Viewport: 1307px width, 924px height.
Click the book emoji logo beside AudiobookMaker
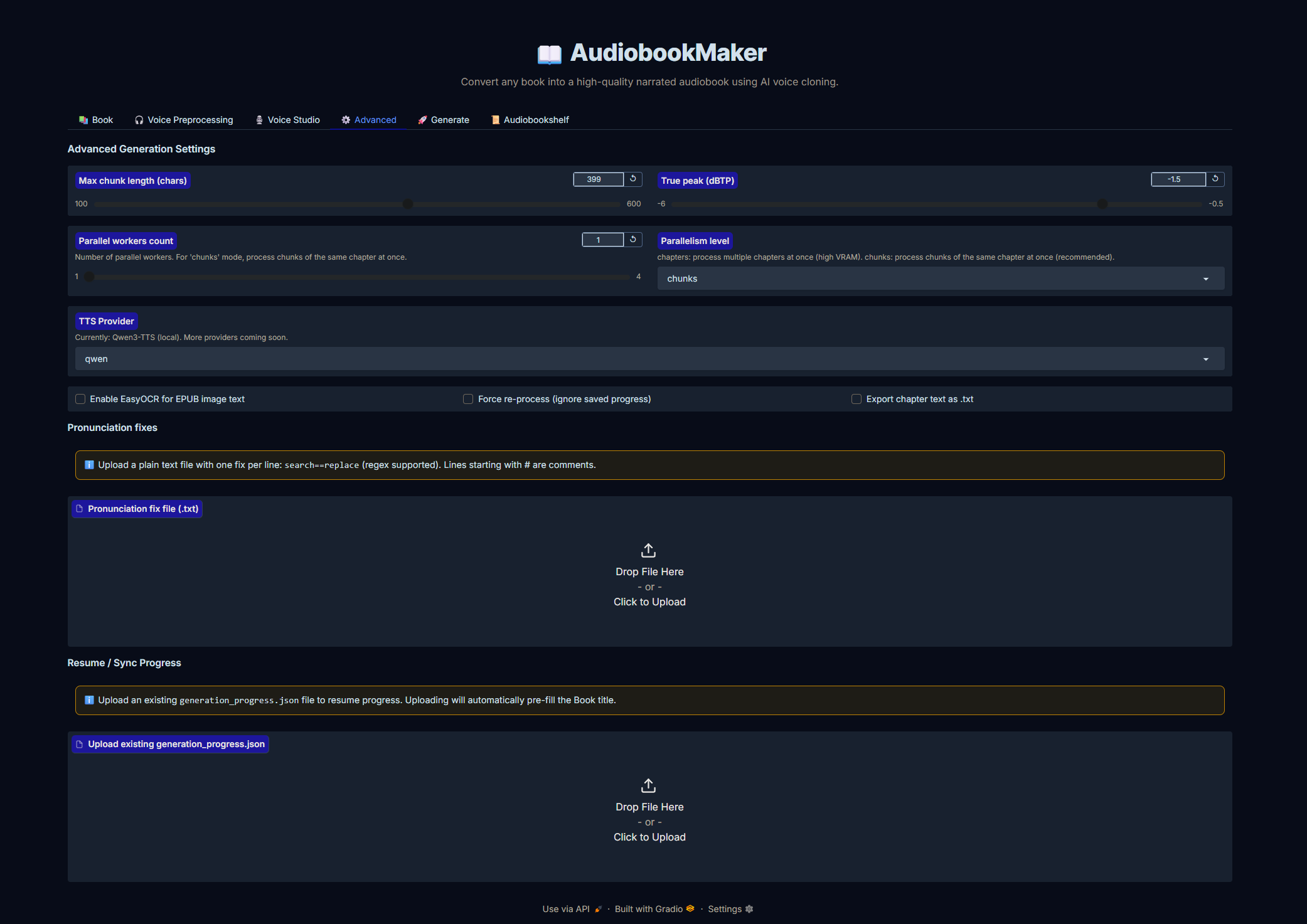pyautogui.click(x=550, y=54)
